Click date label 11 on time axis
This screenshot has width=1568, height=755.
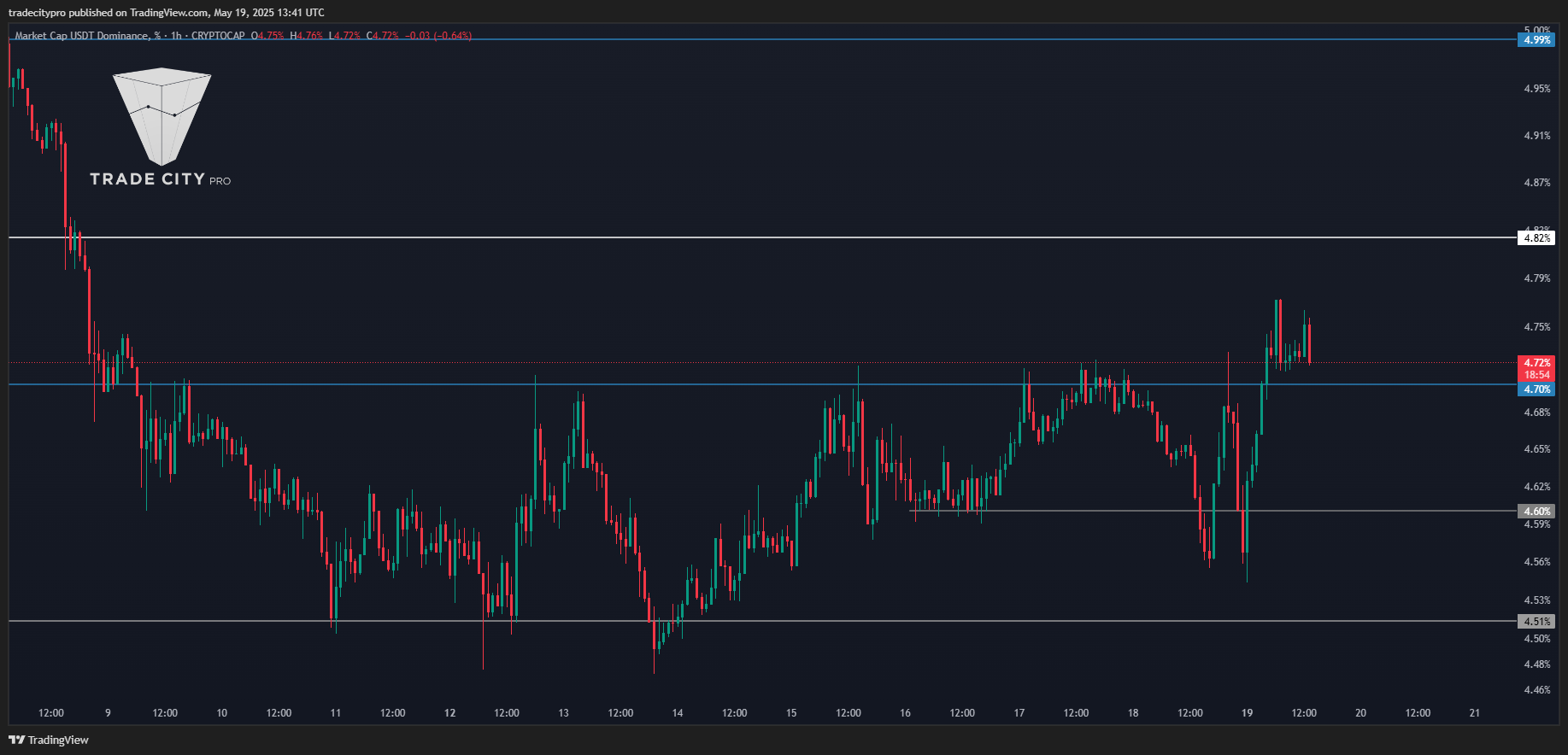(336, 713)
